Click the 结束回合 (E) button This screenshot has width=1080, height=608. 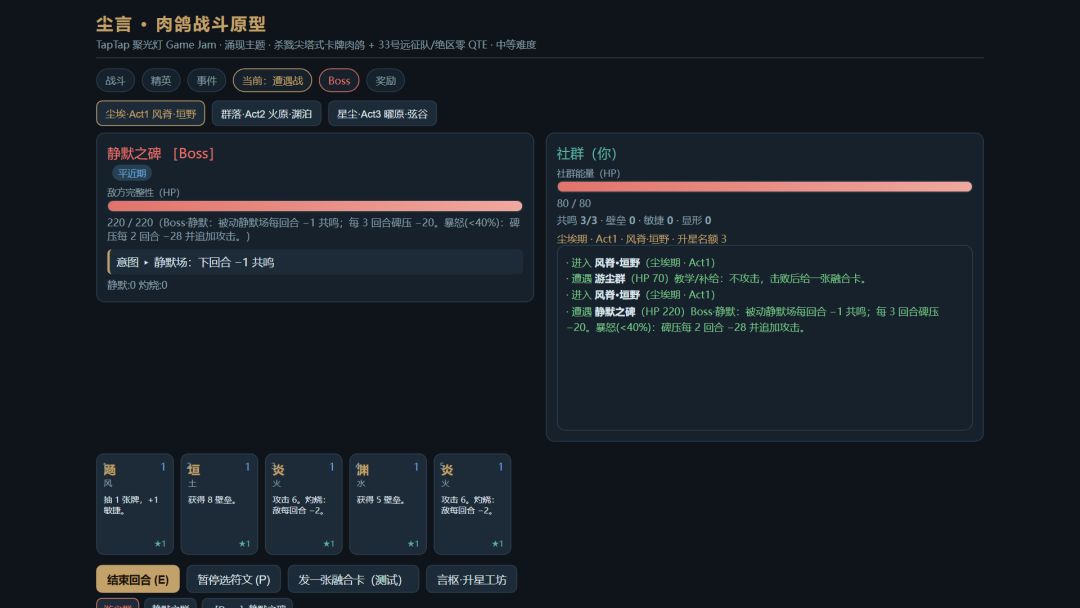pyautogui.click(x=138, y=580)
